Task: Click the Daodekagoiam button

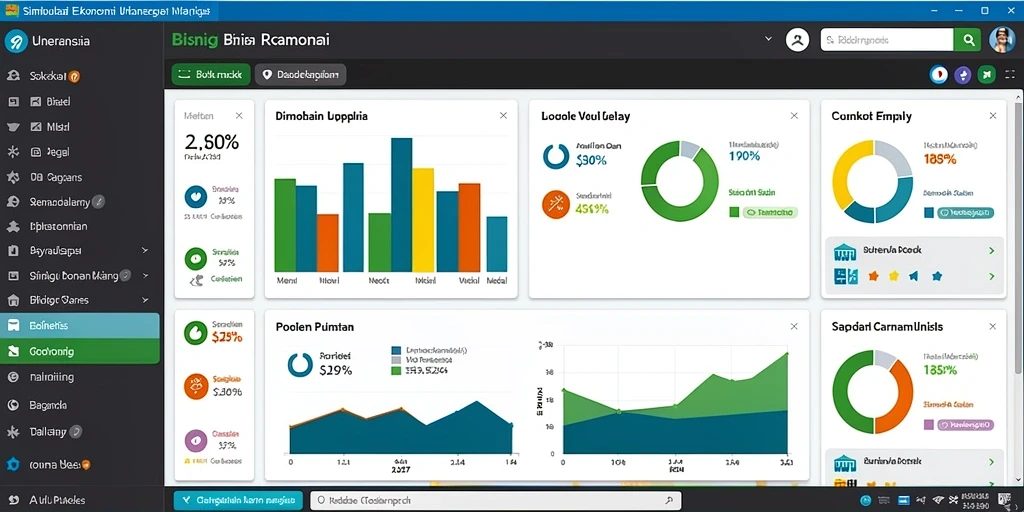Action: tap(300, 75)
